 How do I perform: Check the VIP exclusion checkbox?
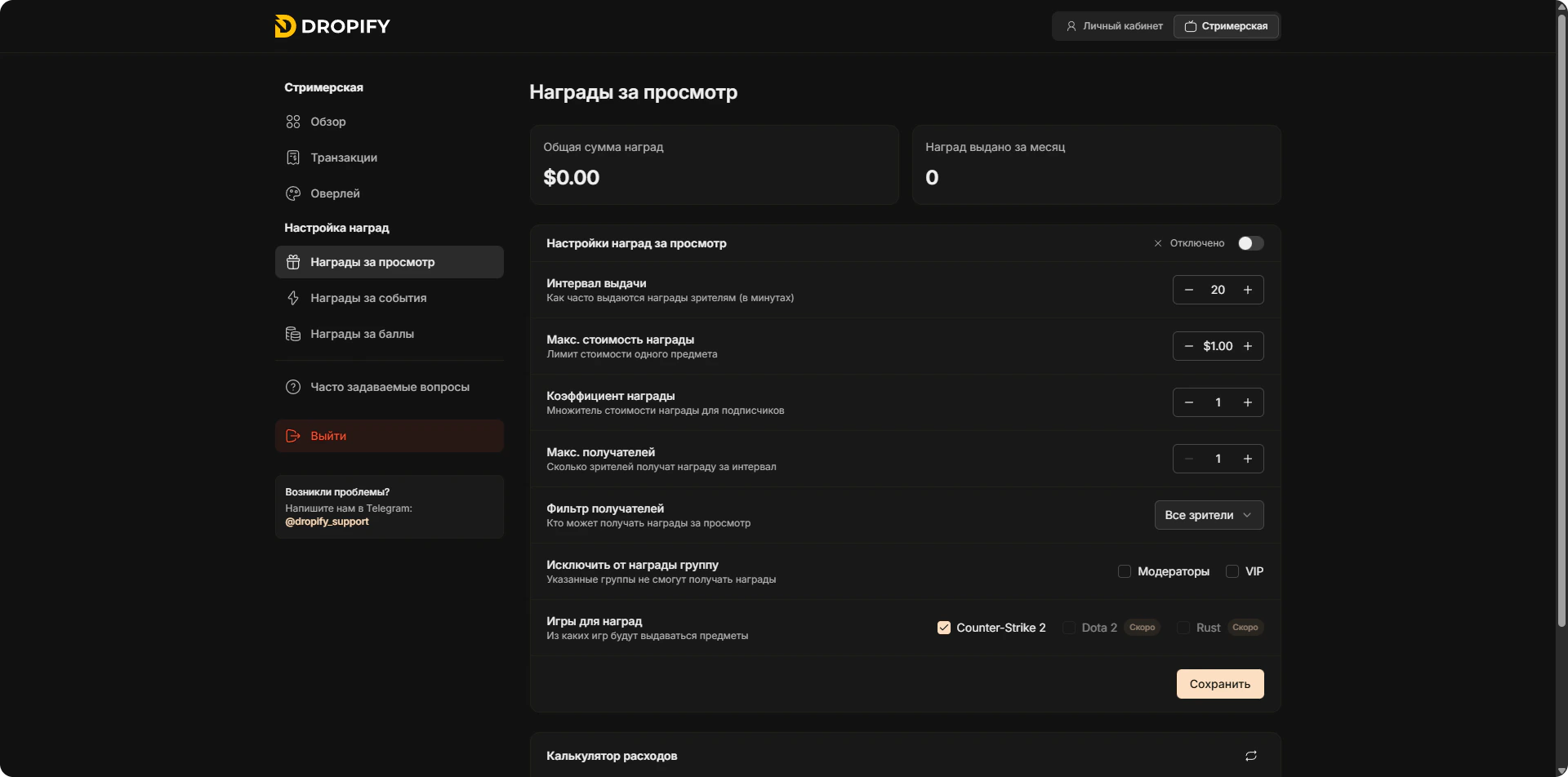coord(1232,571)
